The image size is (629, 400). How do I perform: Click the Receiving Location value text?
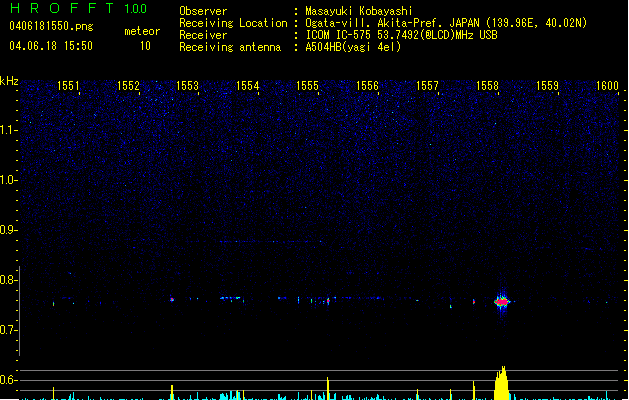tap(446, 23)
